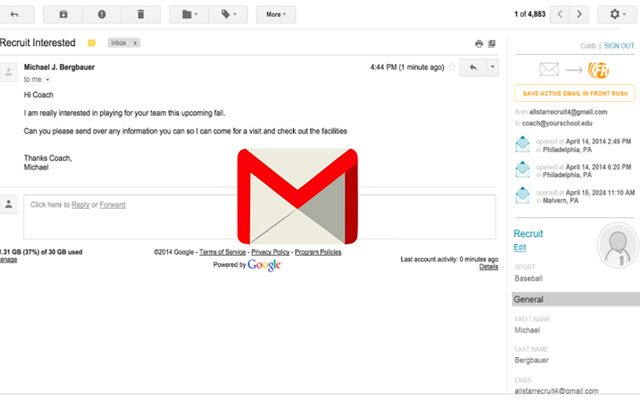Open the settings gear menu

coord(617,14)
